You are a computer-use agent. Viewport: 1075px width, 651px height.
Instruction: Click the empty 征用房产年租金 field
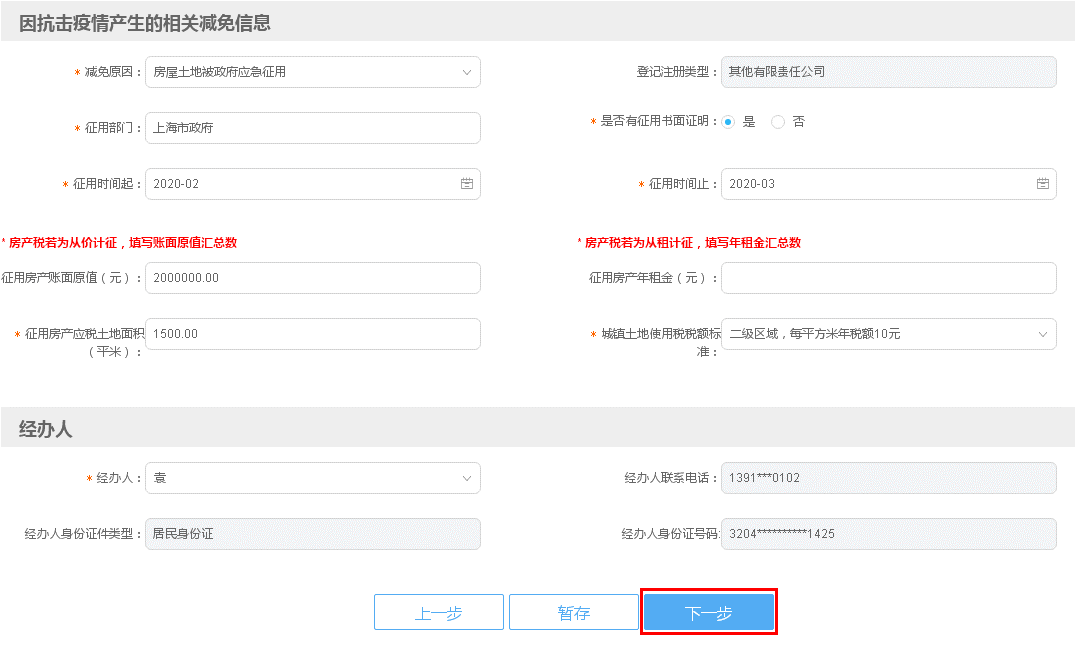[x=888, y=278]
